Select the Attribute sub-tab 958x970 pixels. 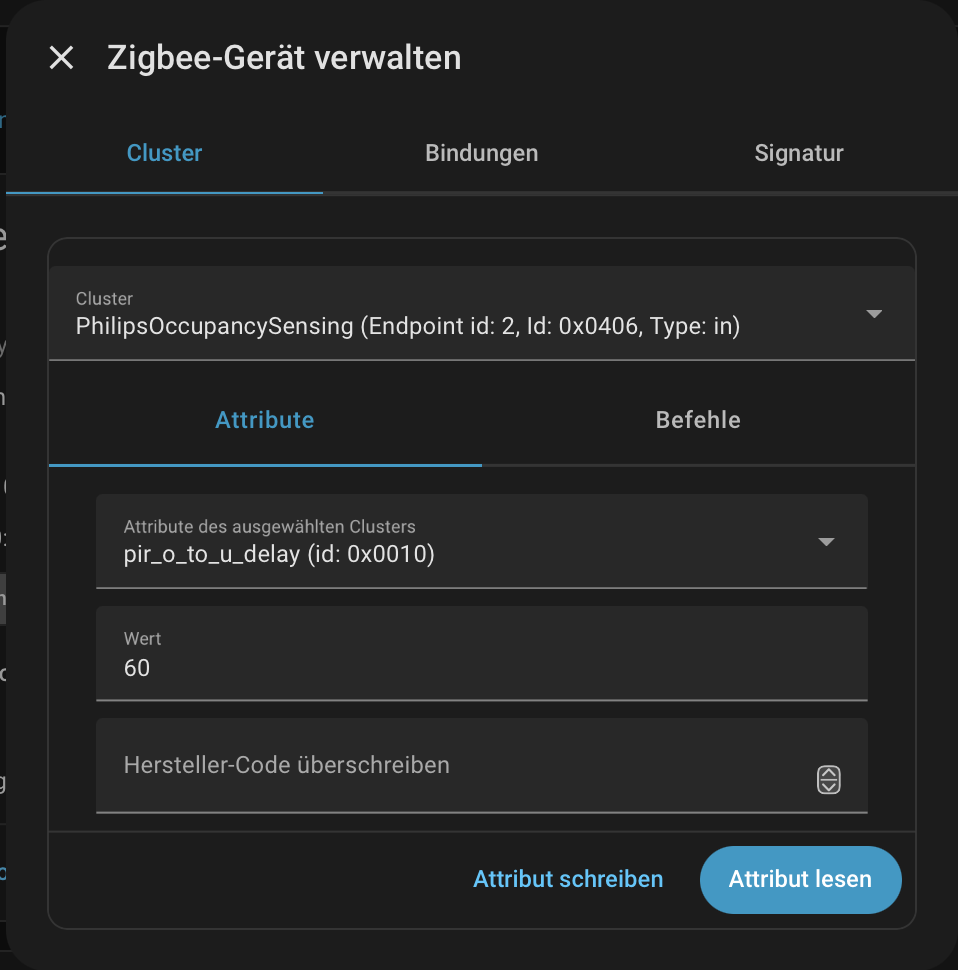coord(265,420)
